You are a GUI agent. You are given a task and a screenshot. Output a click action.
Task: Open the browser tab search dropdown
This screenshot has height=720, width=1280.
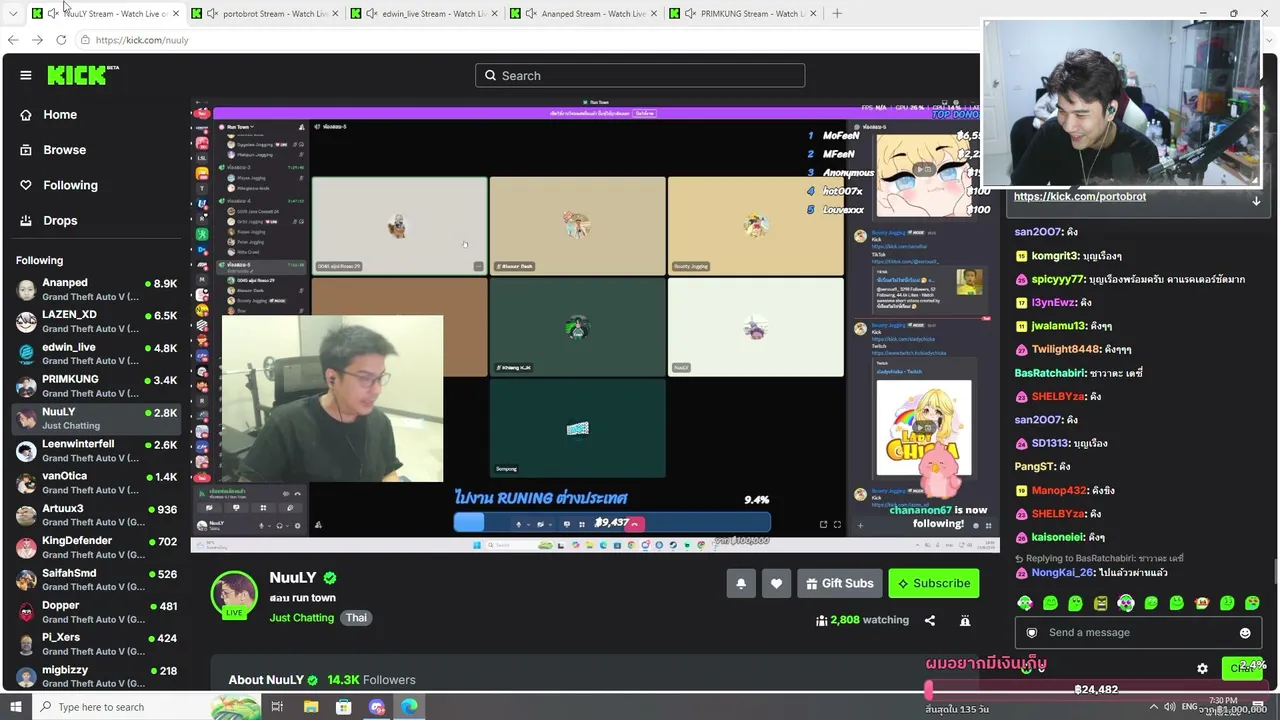13,14
